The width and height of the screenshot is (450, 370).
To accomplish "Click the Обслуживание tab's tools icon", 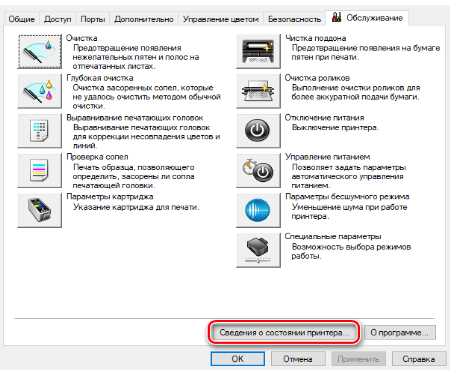I will click(337, 17).
